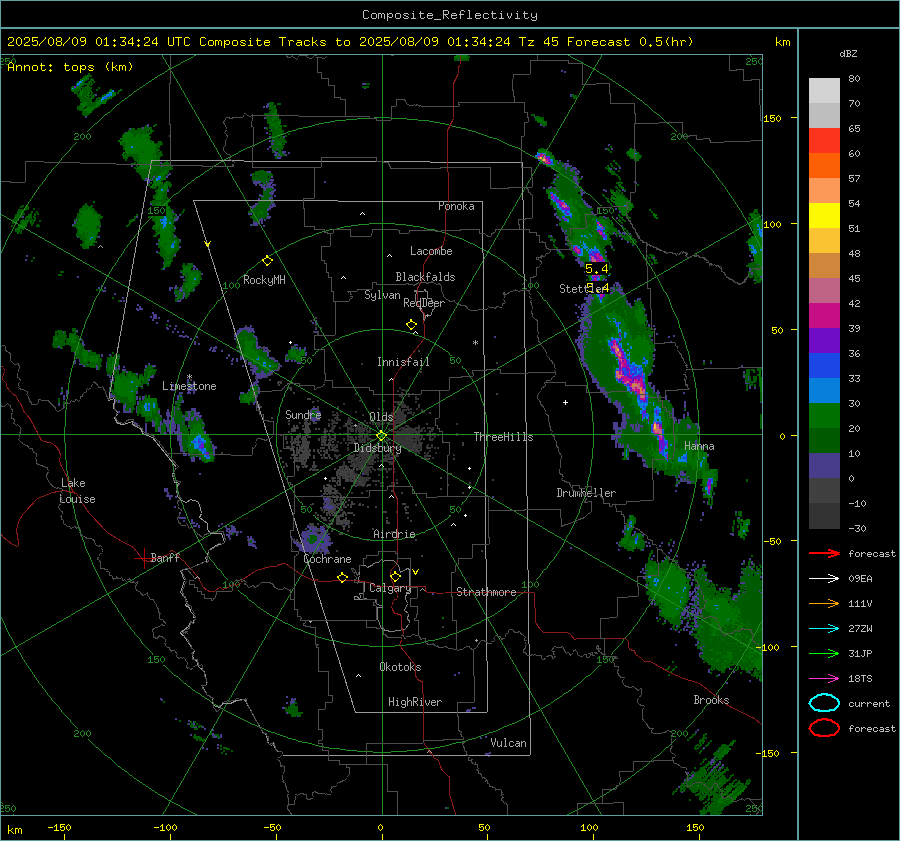Click the cyan current ellipse legend icon

click(824, 703)
